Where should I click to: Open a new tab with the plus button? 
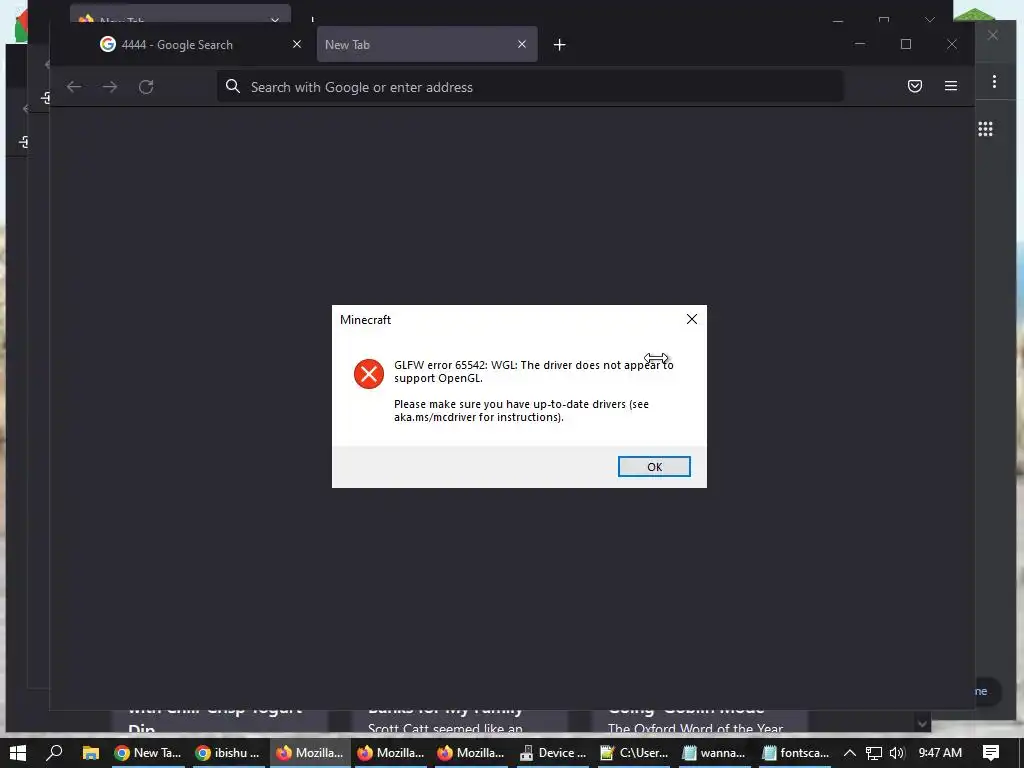tap(560, 44)
